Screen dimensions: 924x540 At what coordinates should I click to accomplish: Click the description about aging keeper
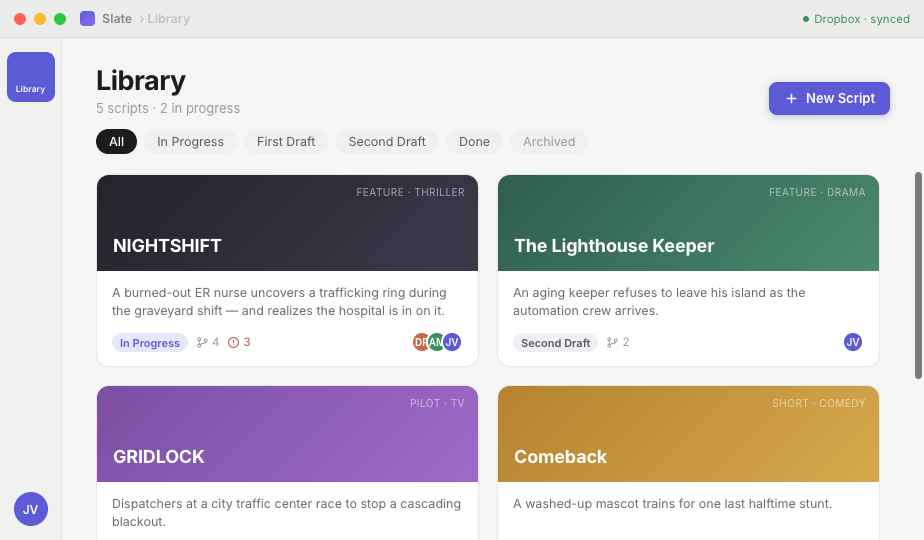coord(659,301)
